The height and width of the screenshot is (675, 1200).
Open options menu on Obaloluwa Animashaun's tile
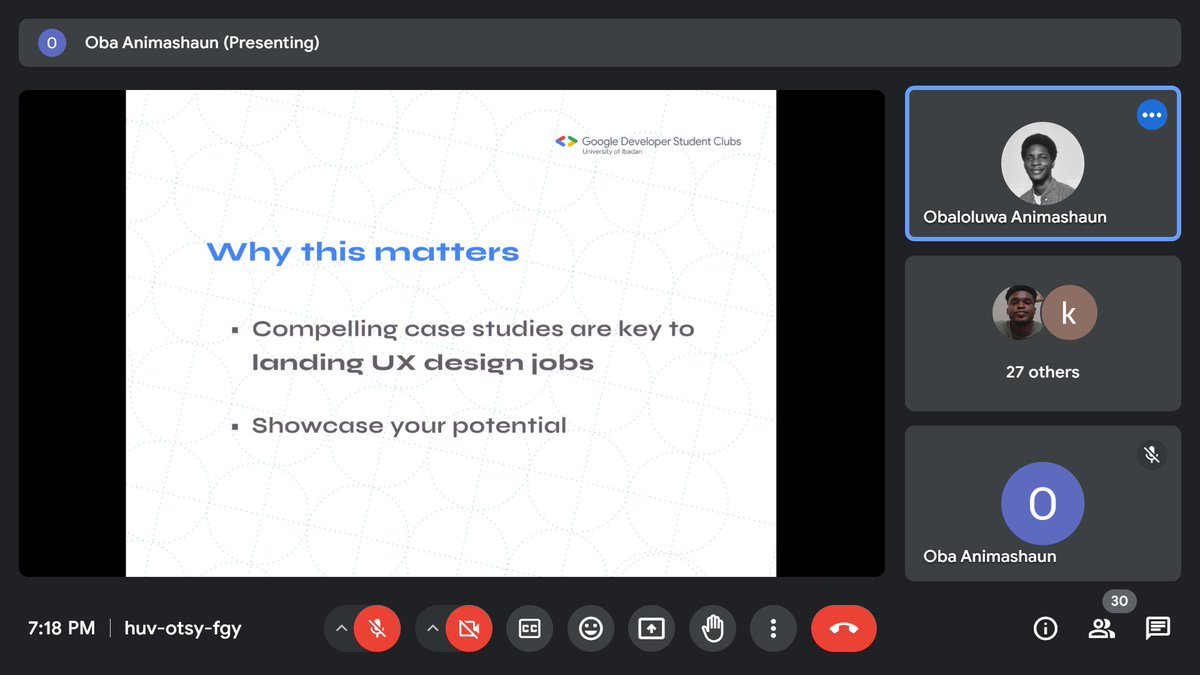pos(1152,114)
